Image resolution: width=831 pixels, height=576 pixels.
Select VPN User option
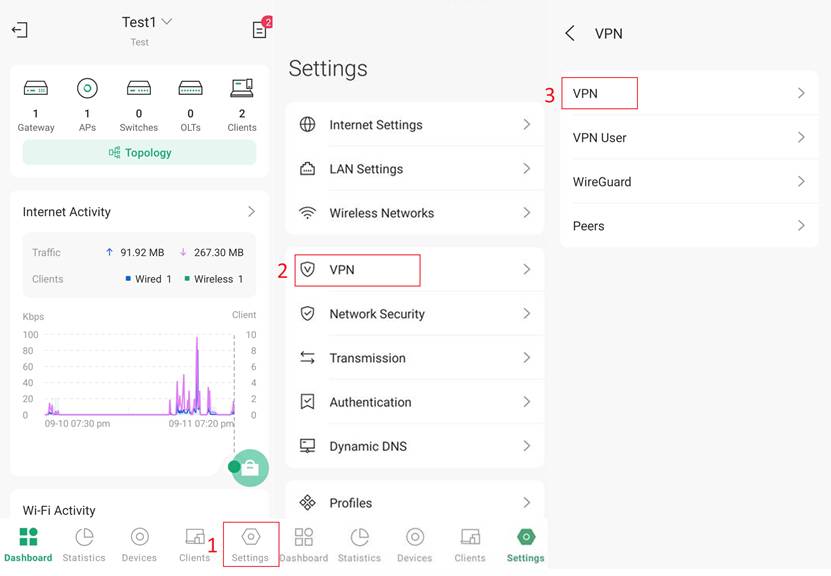click(x=600, y=138)
